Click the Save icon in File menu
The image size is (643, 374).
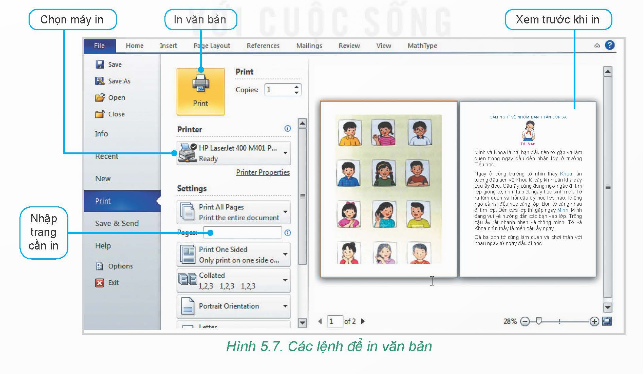[100, 64]
